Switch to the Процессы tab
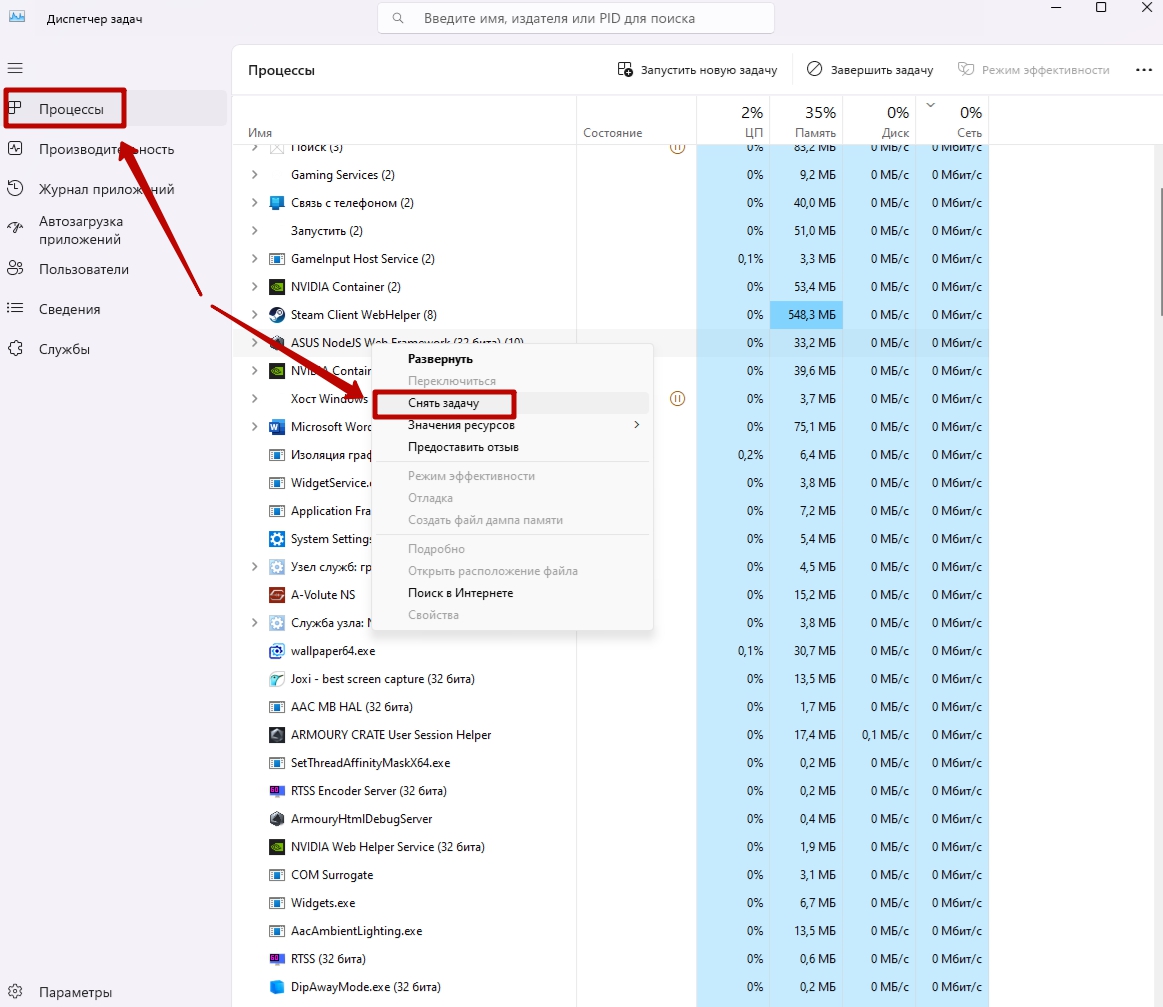Image resolution: width=1163 pixels, height=1007 pixels. (x=115, y=108)
